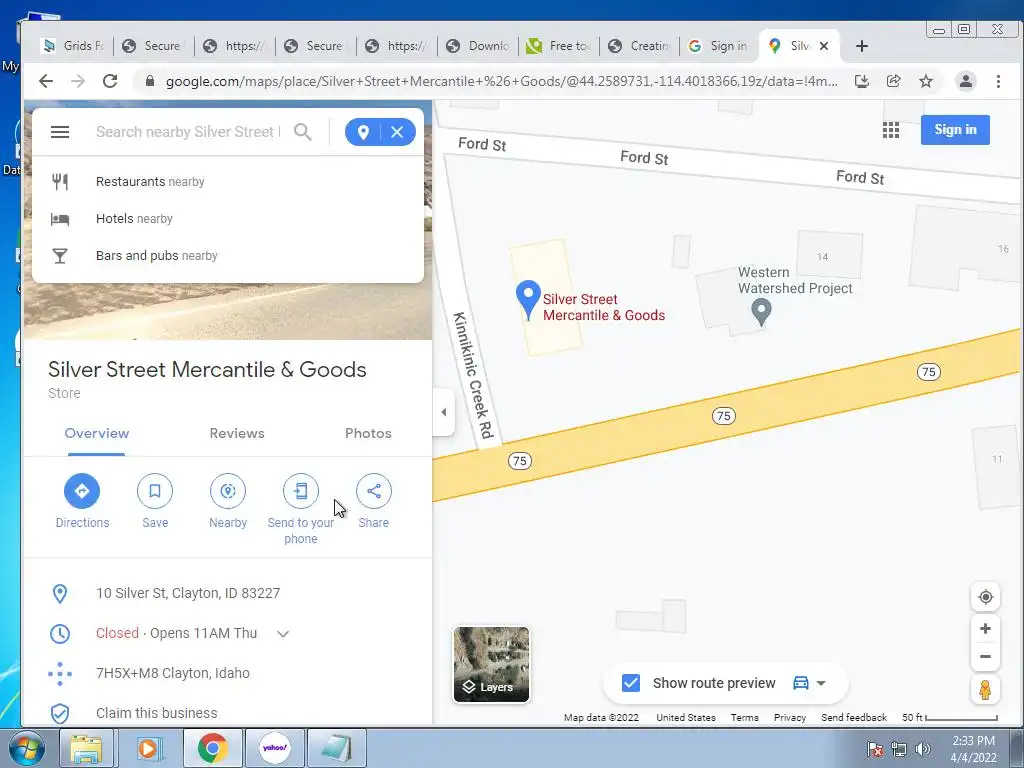Screen dimensions: 1024x768
Task: Switch to the Google Sign in tab
Action: pyautogui.click(x=719, y=46)
